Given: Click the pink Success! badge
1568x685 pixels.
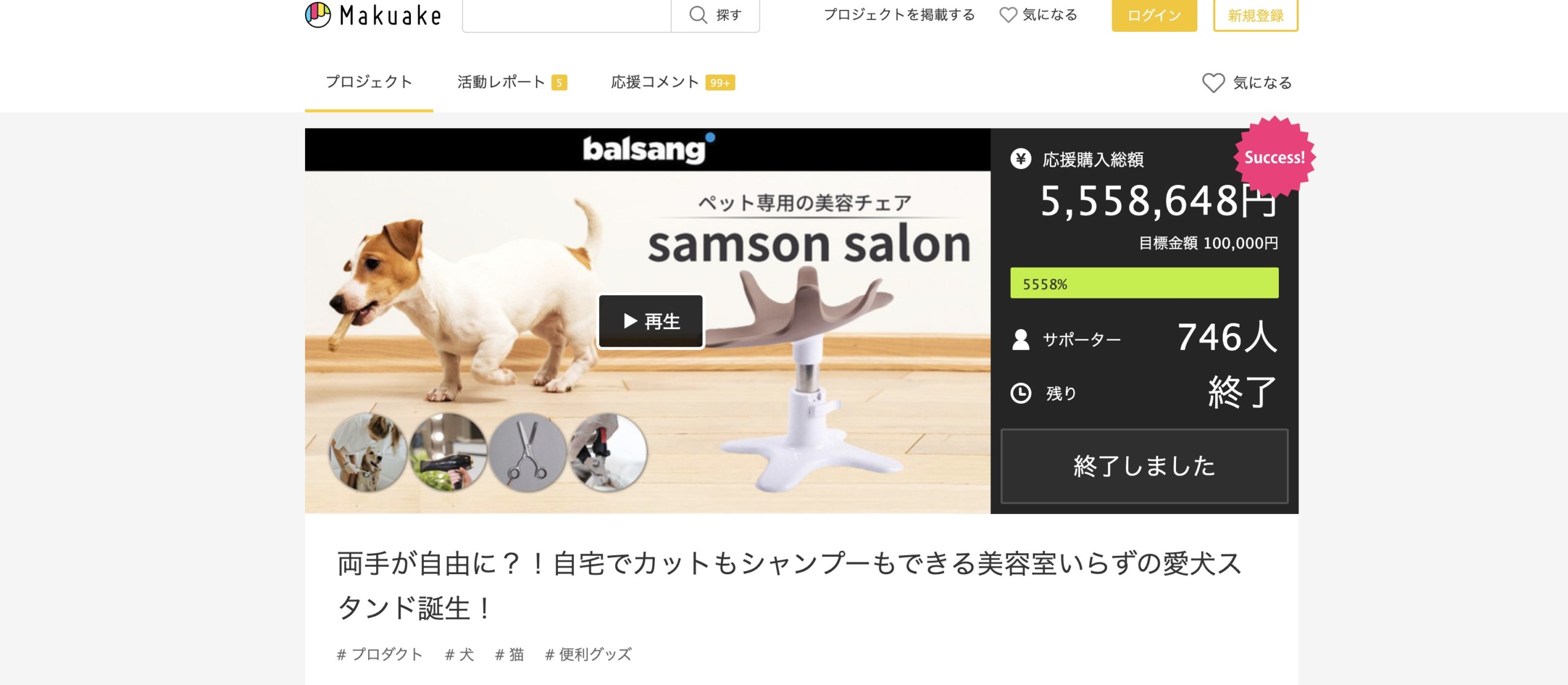Looking at the screenshot, I should click(x=1274, y=157).
